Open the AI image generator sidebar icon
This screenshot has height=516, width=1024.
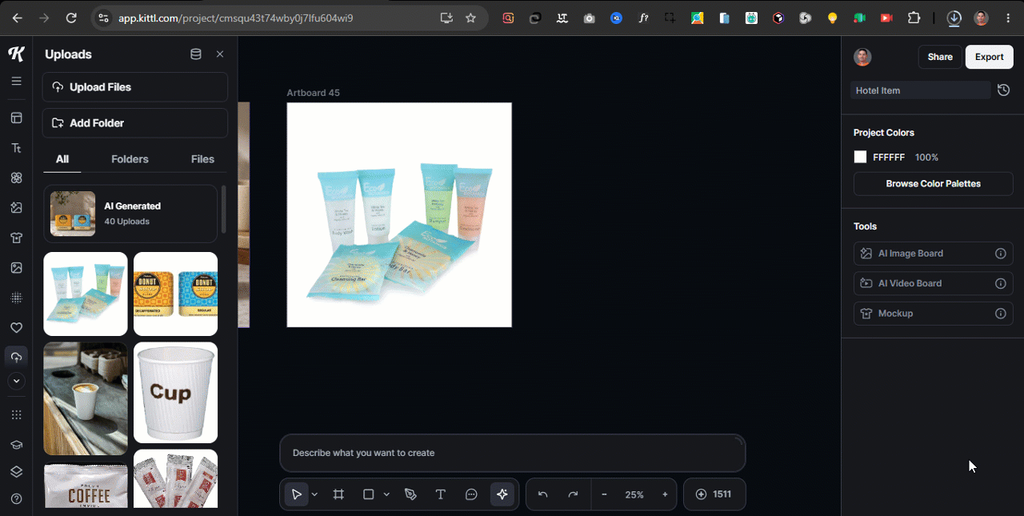point(16,208)
